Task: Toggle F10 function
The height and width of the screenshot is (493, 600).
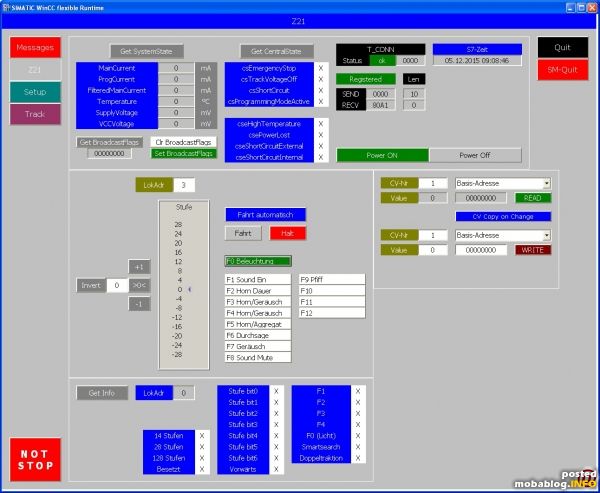Action: coord(332,291)
